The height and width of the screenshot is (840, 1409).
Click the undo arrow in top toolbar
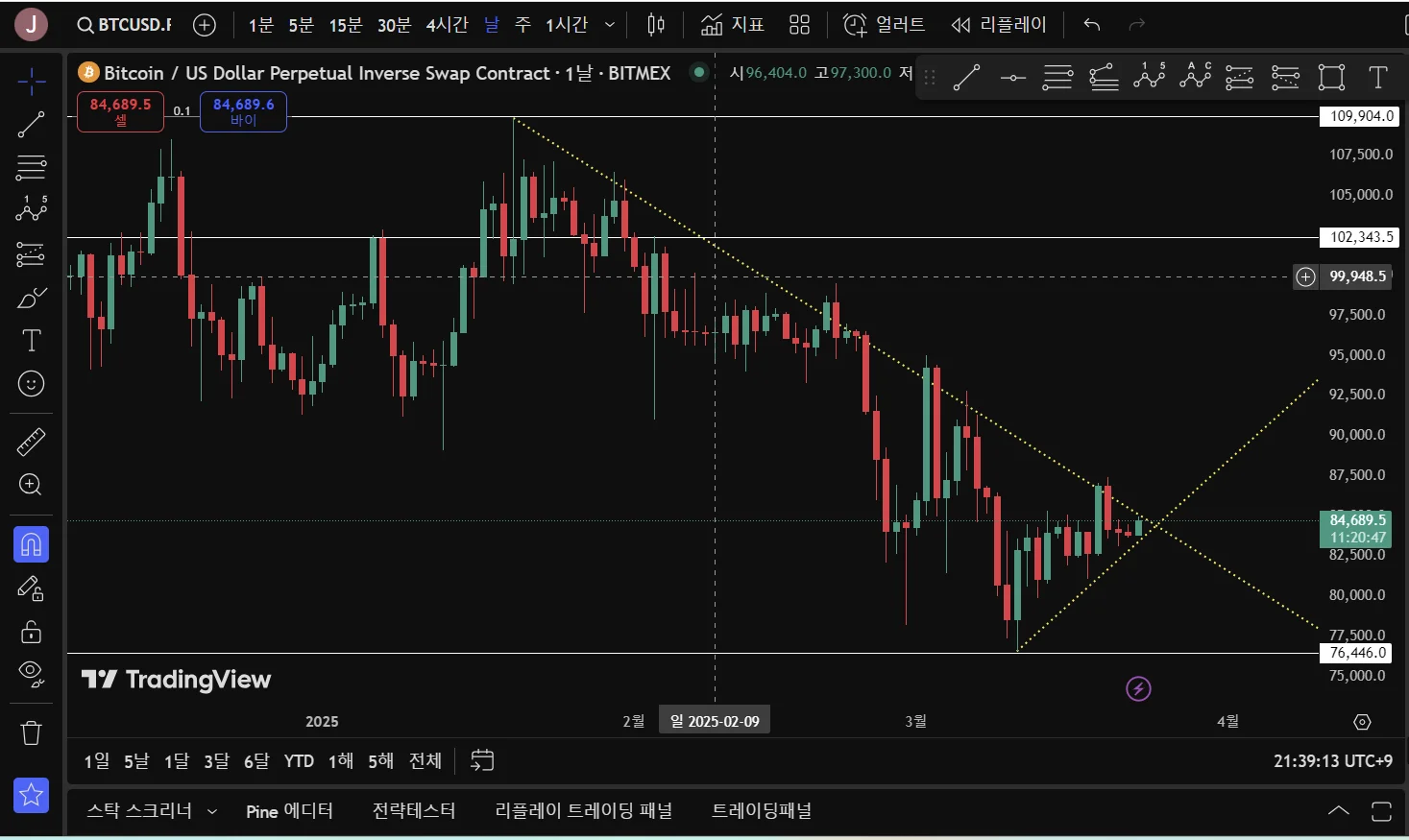coord(1091,25)
